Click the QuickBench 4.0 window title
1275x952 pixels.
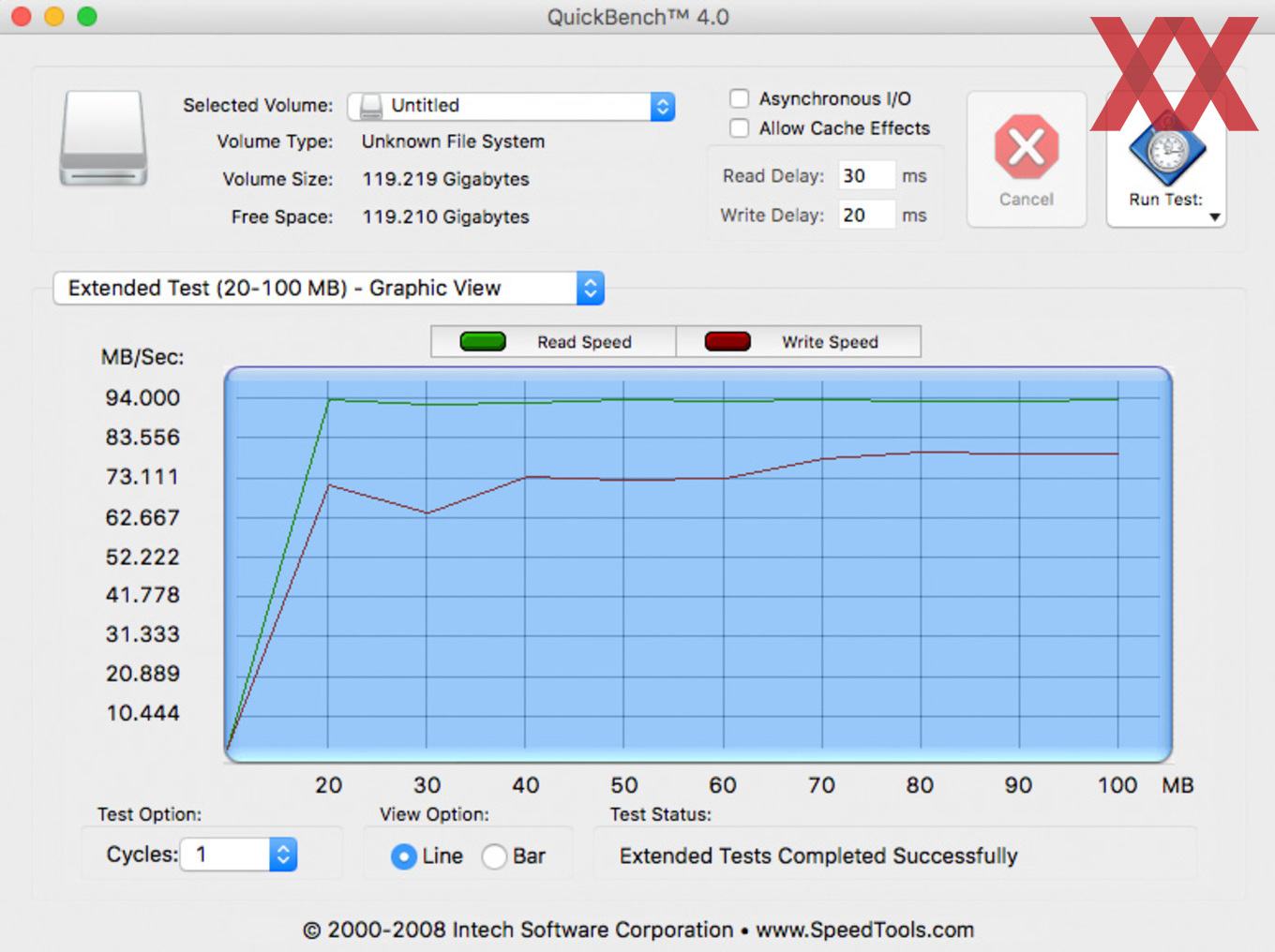[637, 17]
